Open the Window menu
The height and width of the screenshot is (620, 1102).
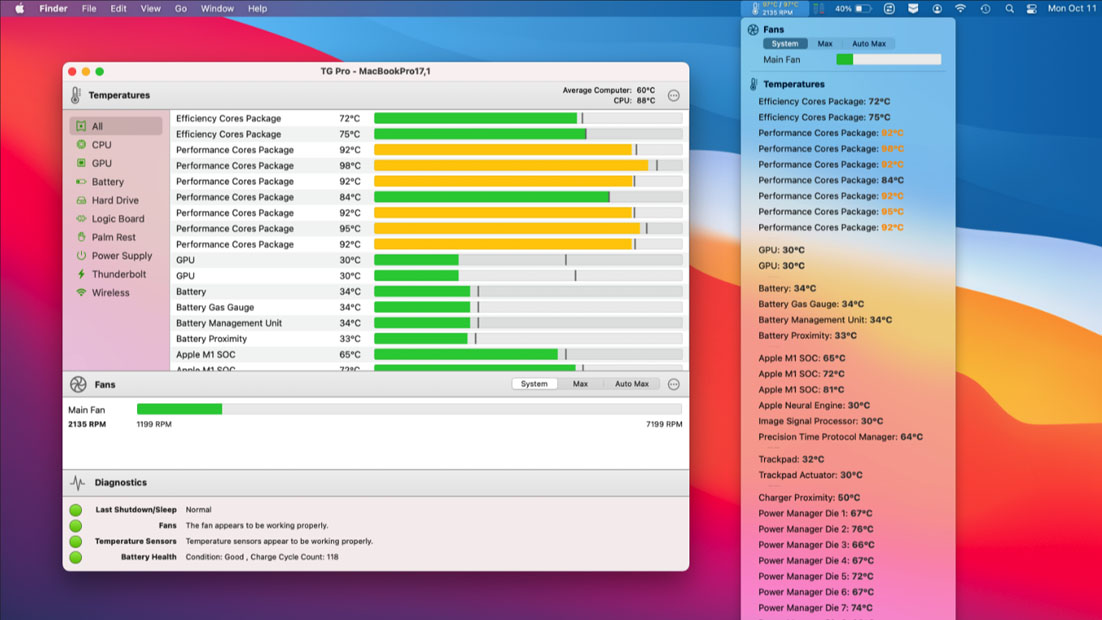pos(217,8)
